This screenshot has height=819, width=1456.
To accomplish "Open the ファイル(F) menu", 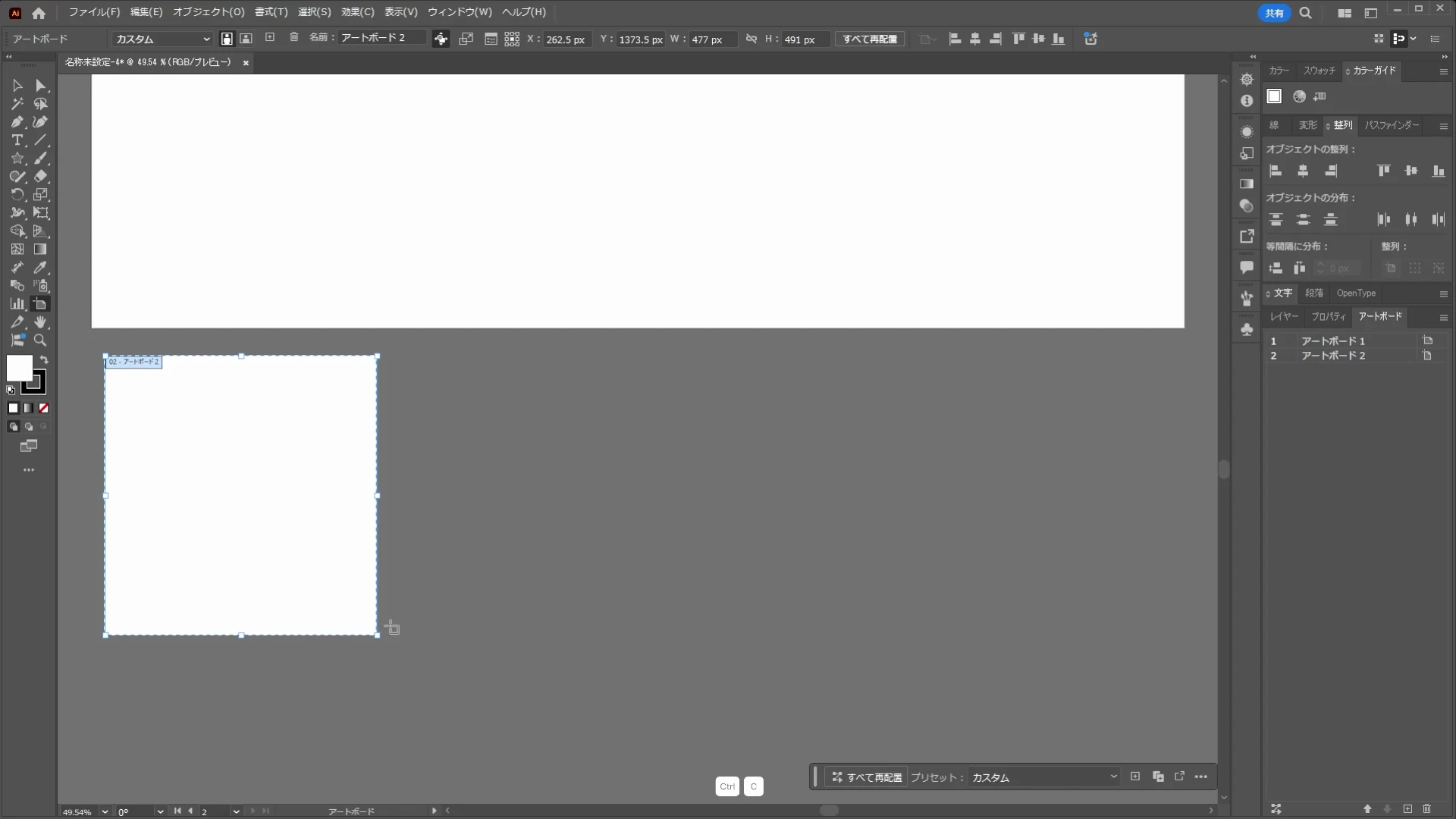I will [x=94, y=12].
